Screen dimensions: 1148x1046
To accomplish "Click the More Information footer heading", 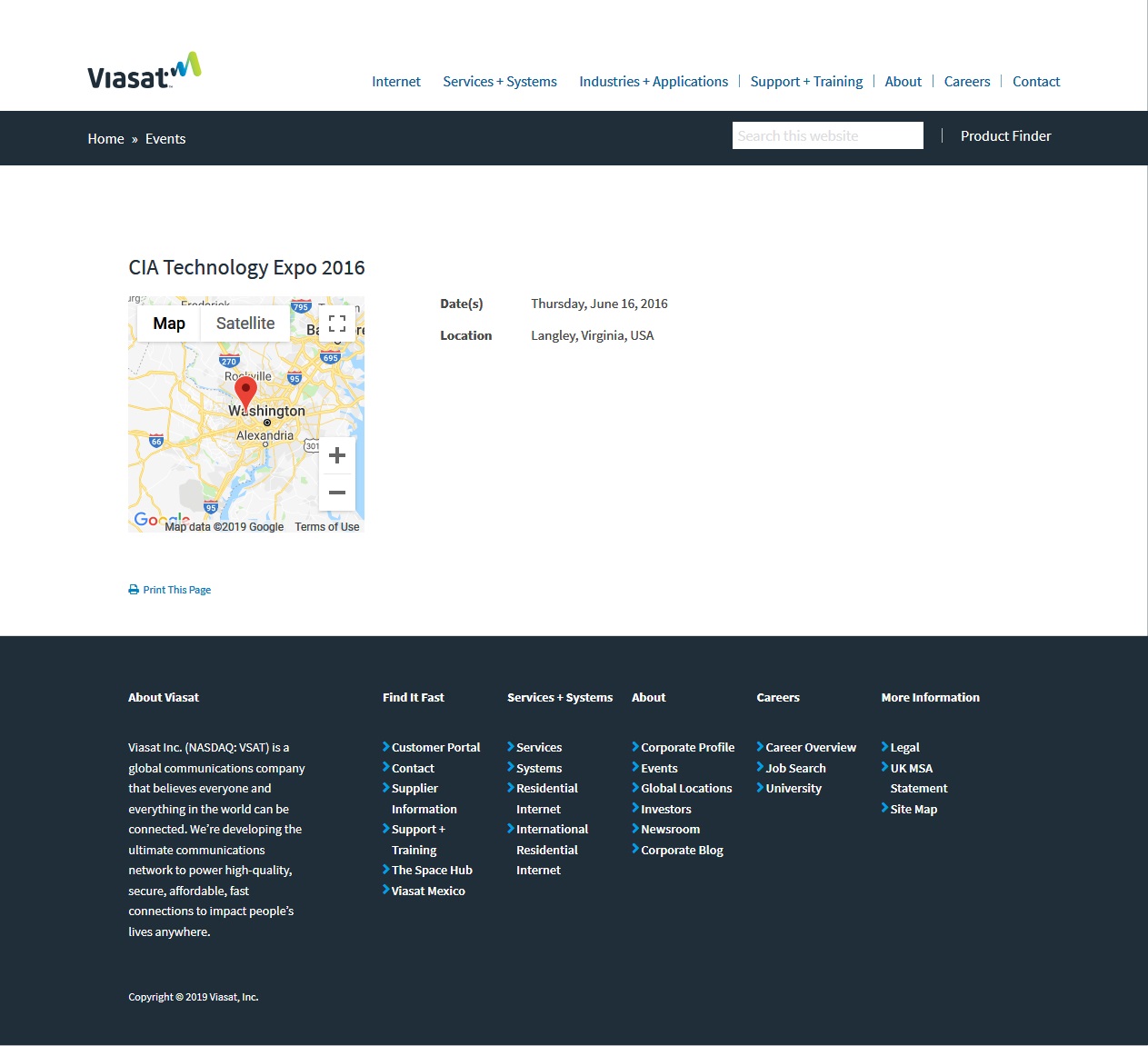I will pos(930,698).
